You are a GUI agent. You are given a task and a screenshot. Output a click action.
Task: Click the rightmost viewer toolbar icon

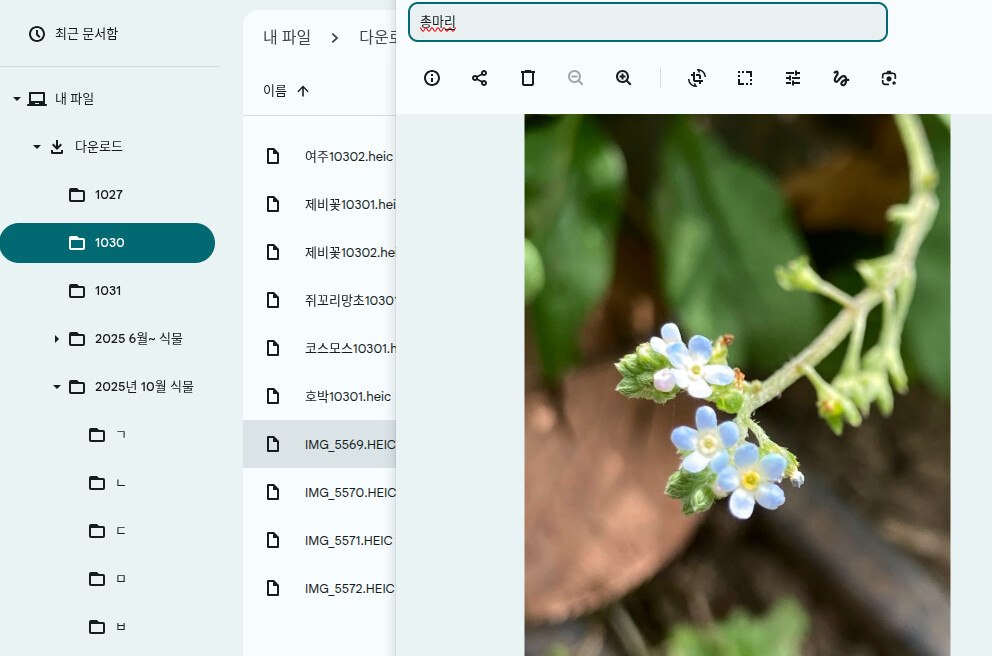point(889,78)
